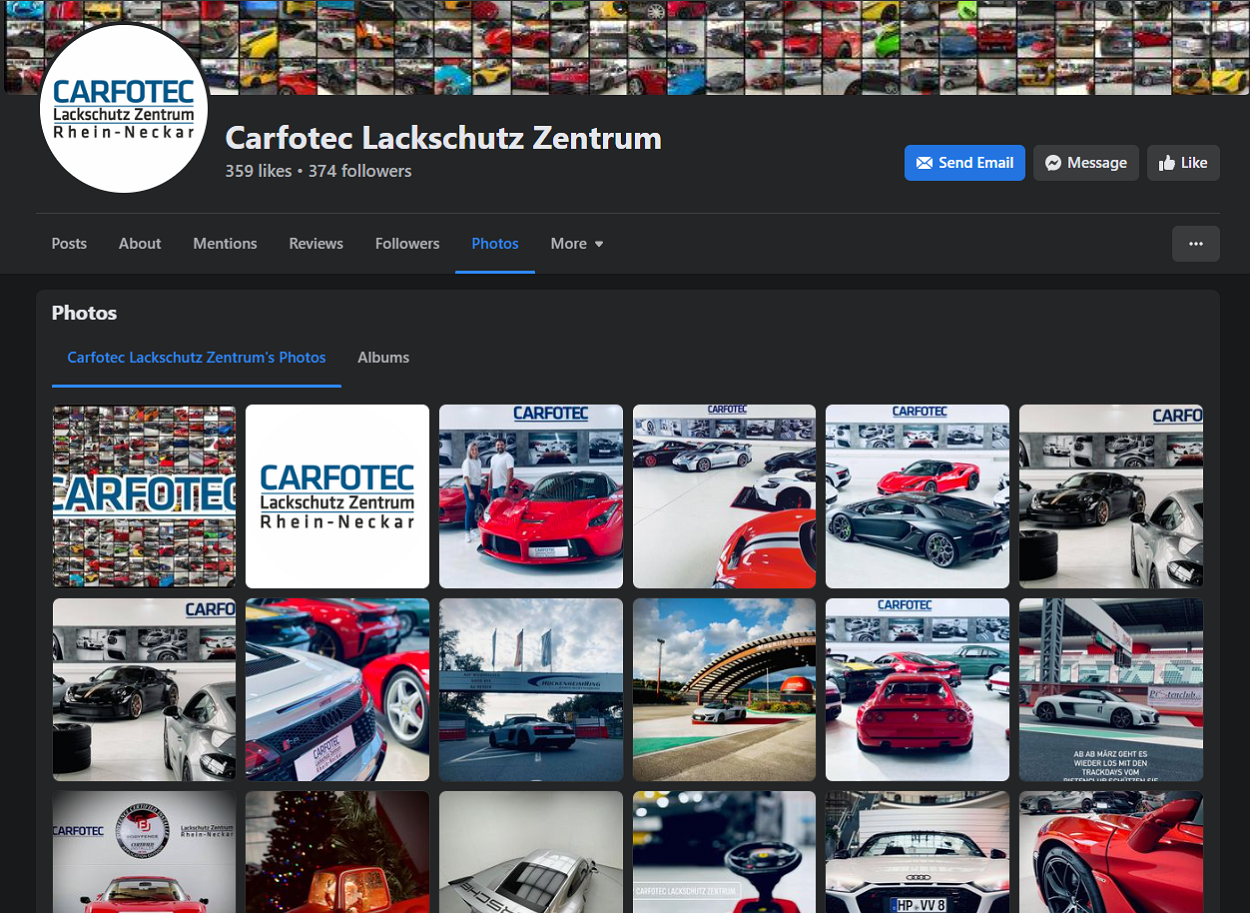This screenshot has width=1250, height=913.
Task: Open photo of Audi with HP VV 8 plate
Action: [917, 852]
